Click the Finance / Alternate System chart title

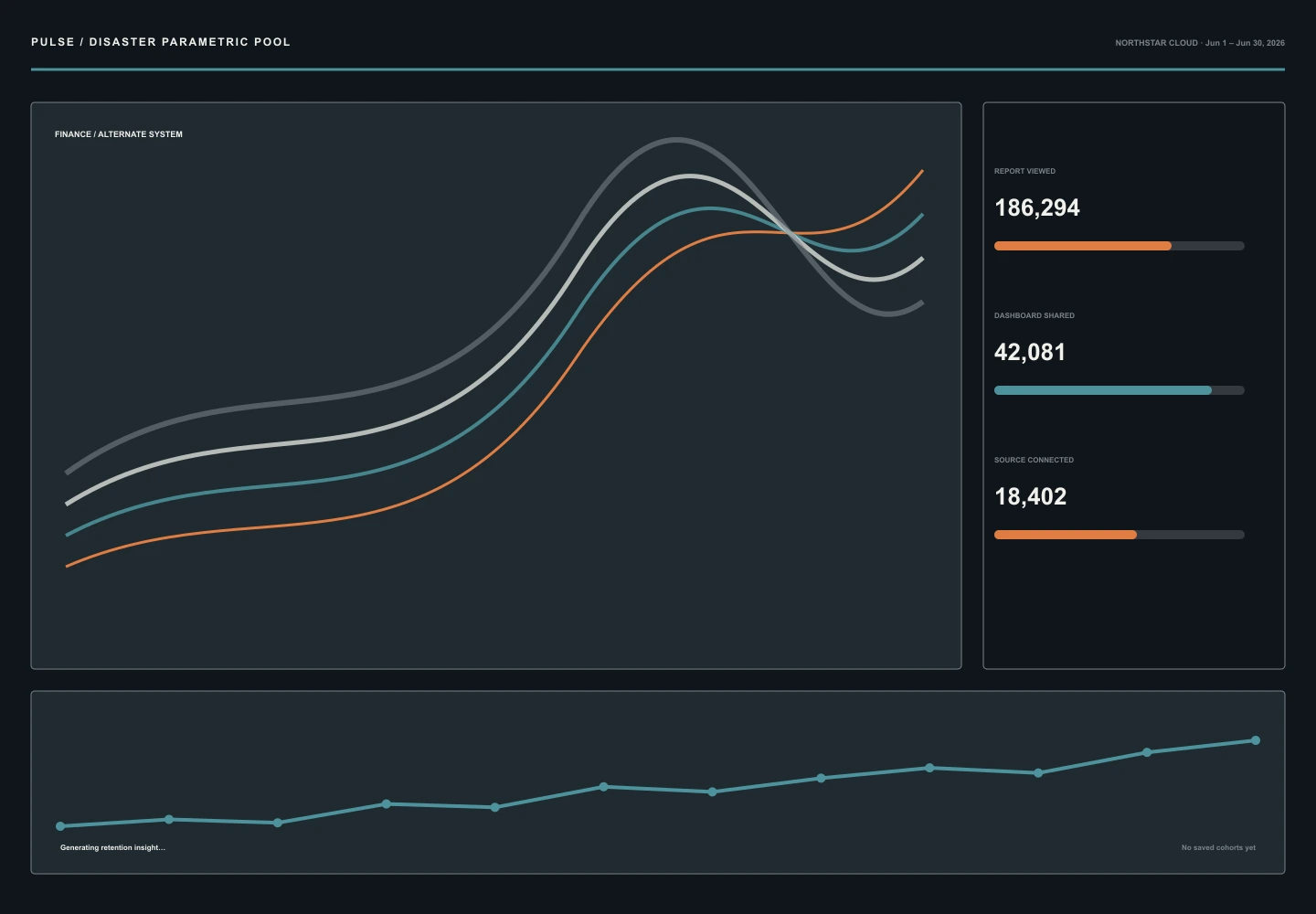pos(119,134)
